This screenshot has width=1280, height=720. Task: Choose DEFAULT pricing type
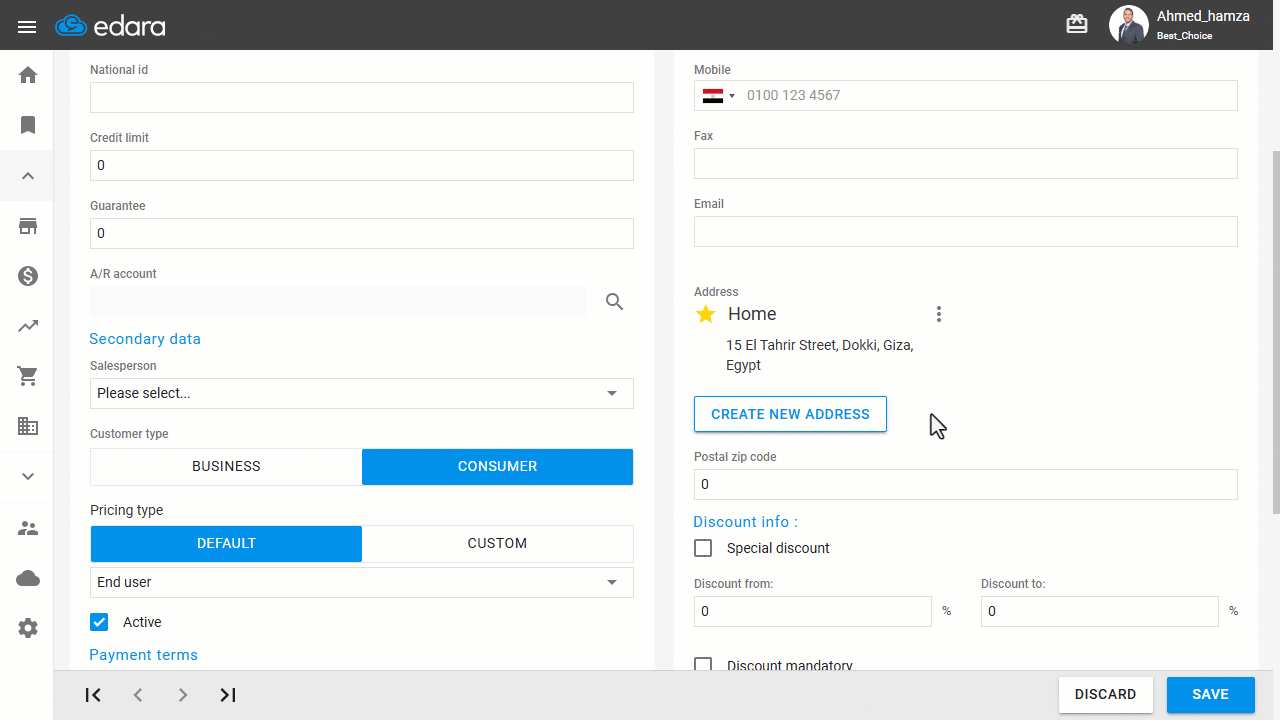226,544
